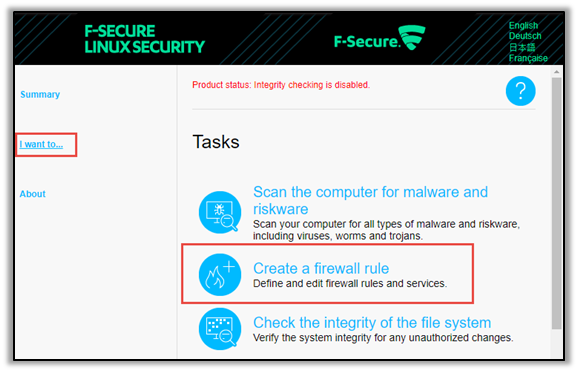Switch language to Japanese
The height and width of the screenshot is (372, 578).
[x=522, y=47]
